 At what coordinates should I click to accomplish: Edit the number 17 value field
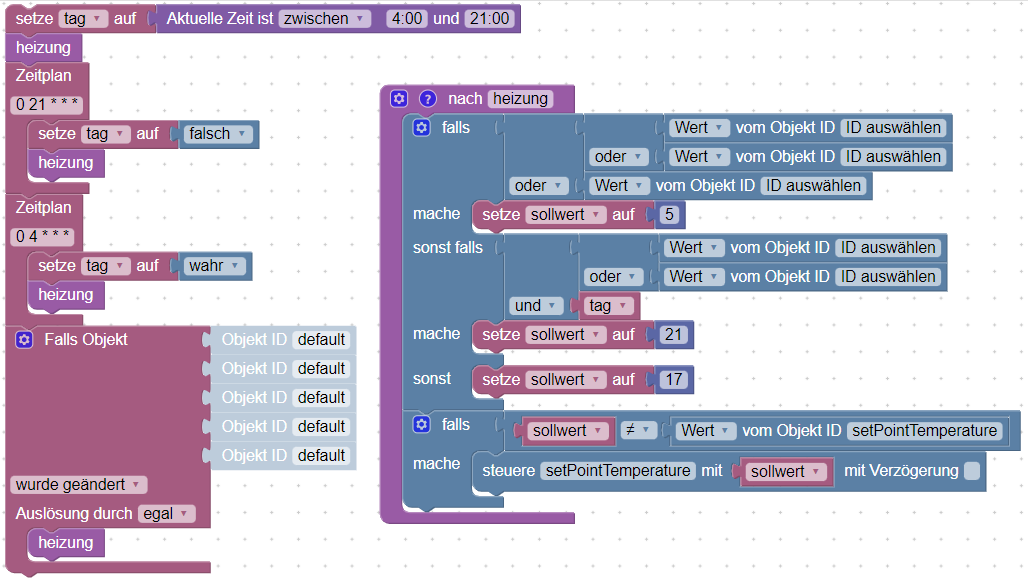(x=673, y=379)
